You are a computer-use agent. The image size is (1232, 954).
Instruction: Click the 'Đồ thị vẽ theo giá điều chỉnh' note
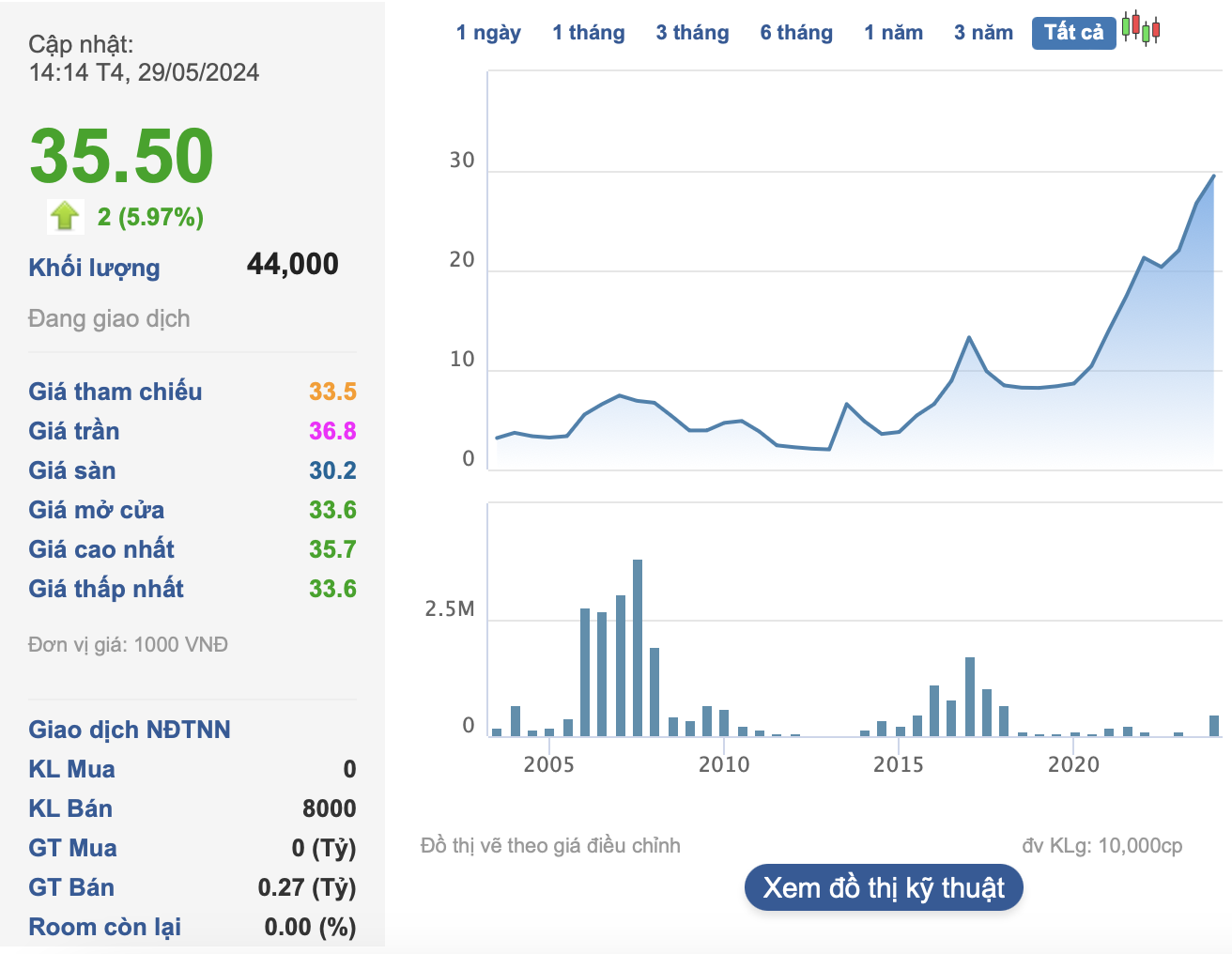550,846
